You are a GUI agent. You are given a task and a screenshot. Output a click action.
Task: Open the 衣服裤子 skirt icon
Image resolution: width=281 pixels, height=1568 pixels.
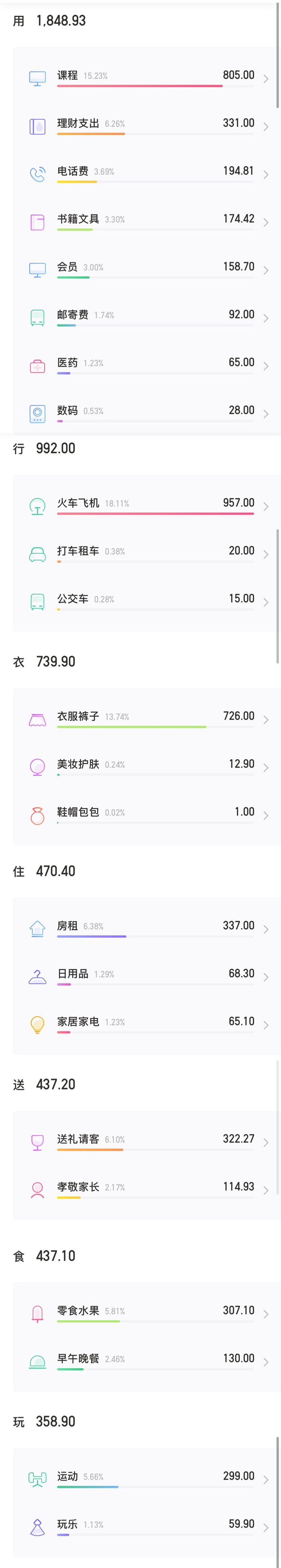pos(37,720)
